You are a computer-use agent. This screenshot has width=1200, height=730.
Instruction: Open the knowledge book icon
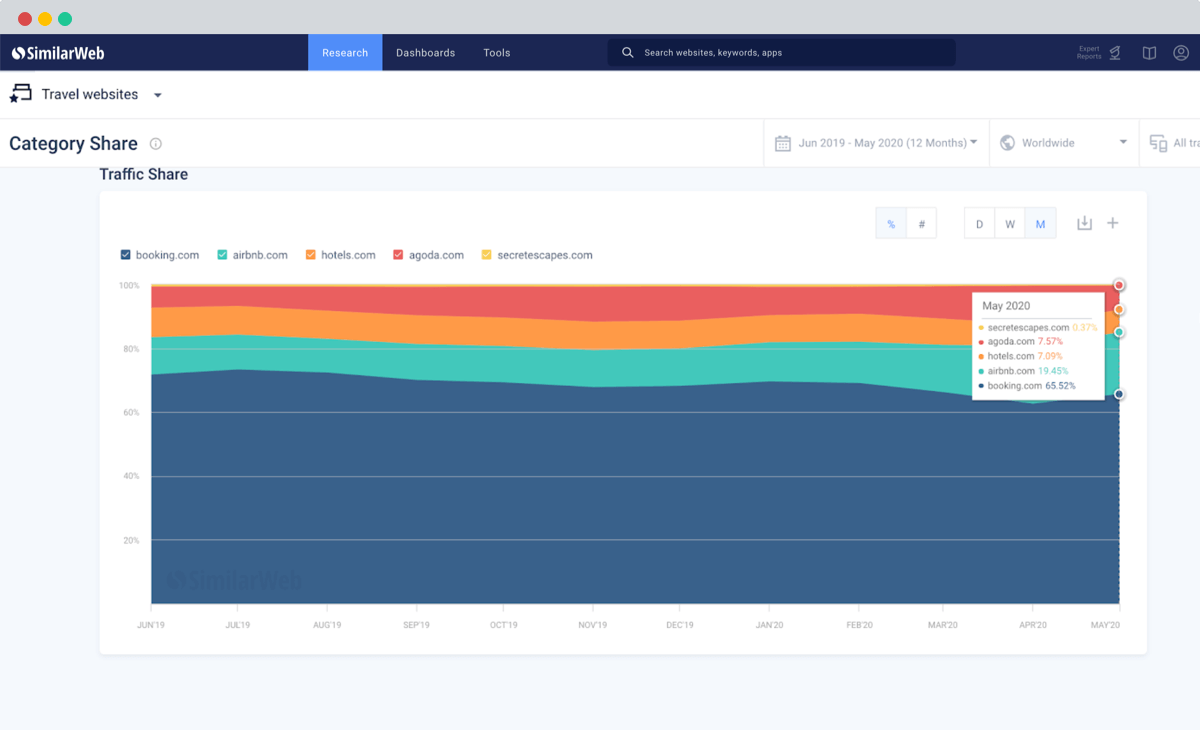pyautogui.click(x=1149, y=53)
